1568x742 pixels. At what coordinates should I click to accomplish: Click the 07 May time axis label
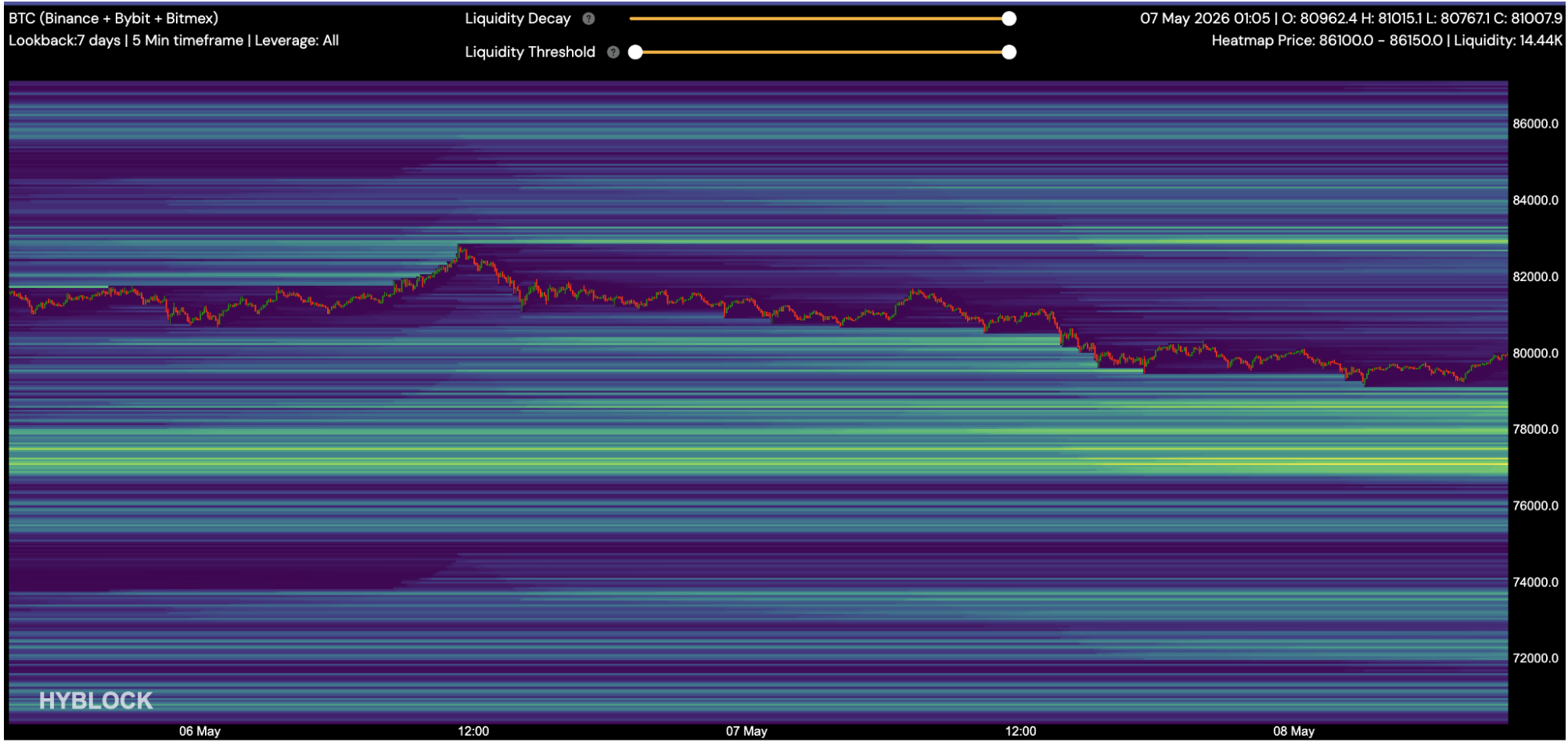[746, 731]
